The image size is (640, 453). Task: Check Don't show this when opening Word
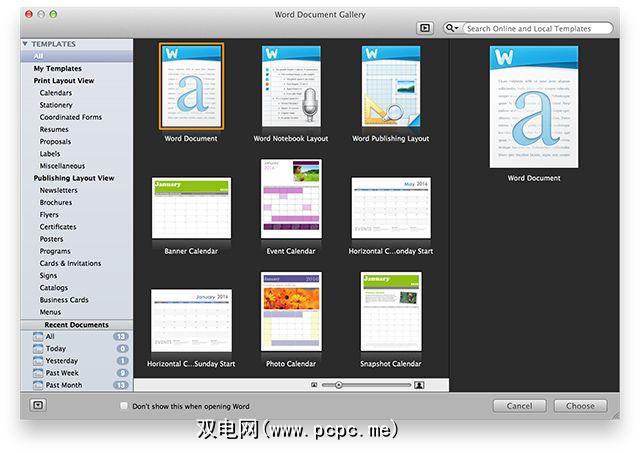124,406
